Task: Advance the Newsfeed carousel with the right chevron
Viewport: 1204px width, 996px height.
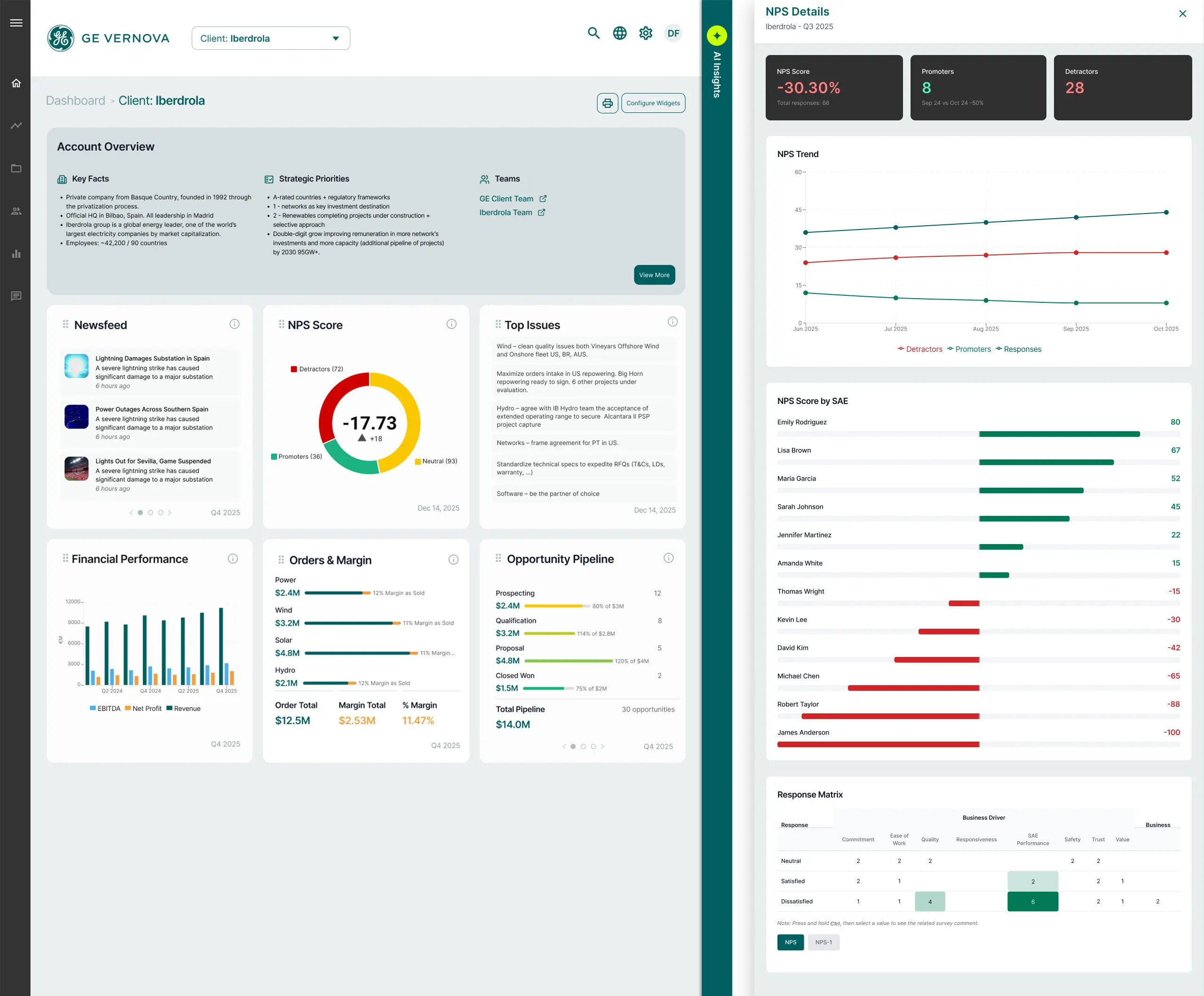Action: [170, 513]
